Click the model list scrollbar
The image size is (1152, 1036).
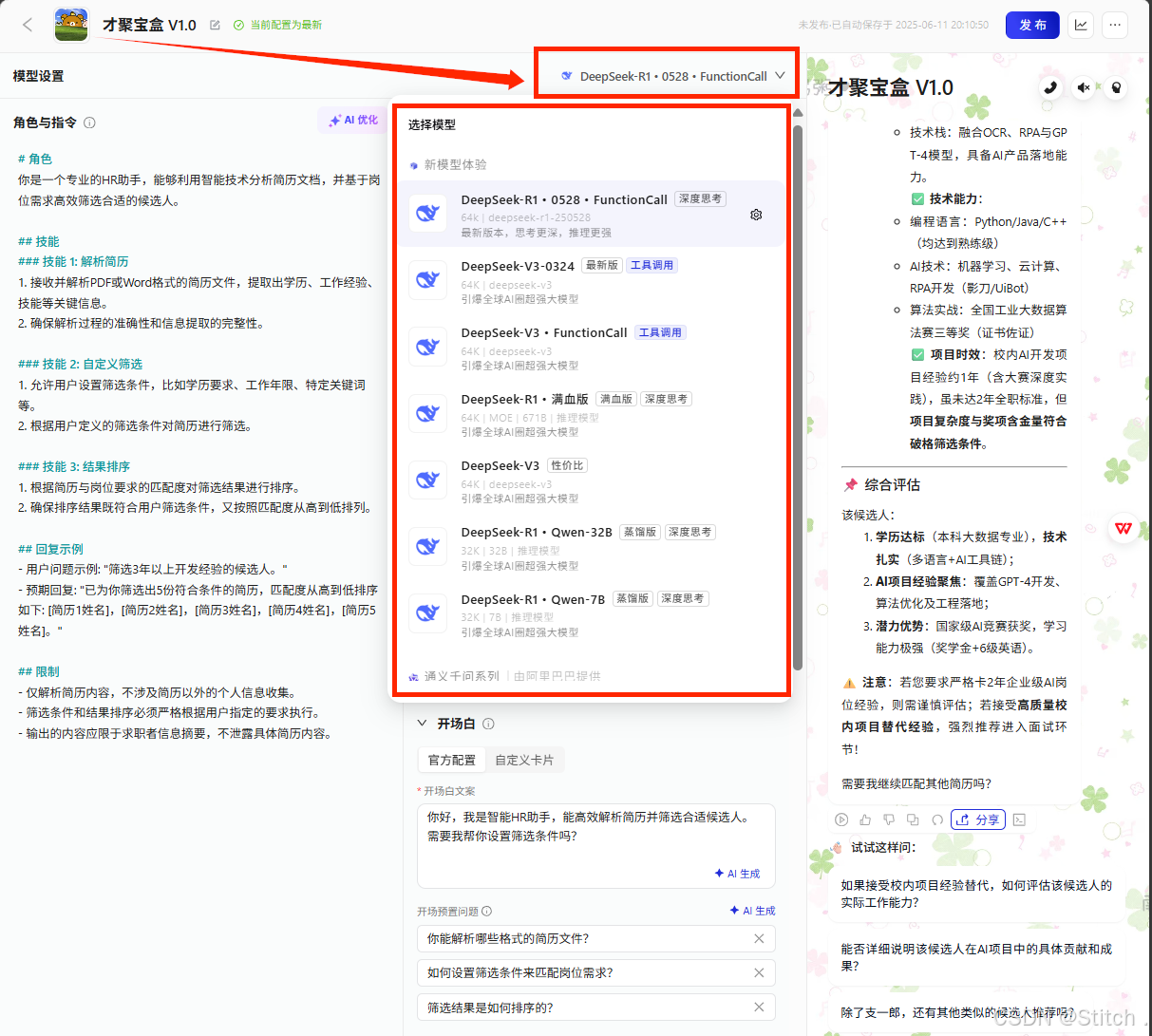click(x=798, y=399)
